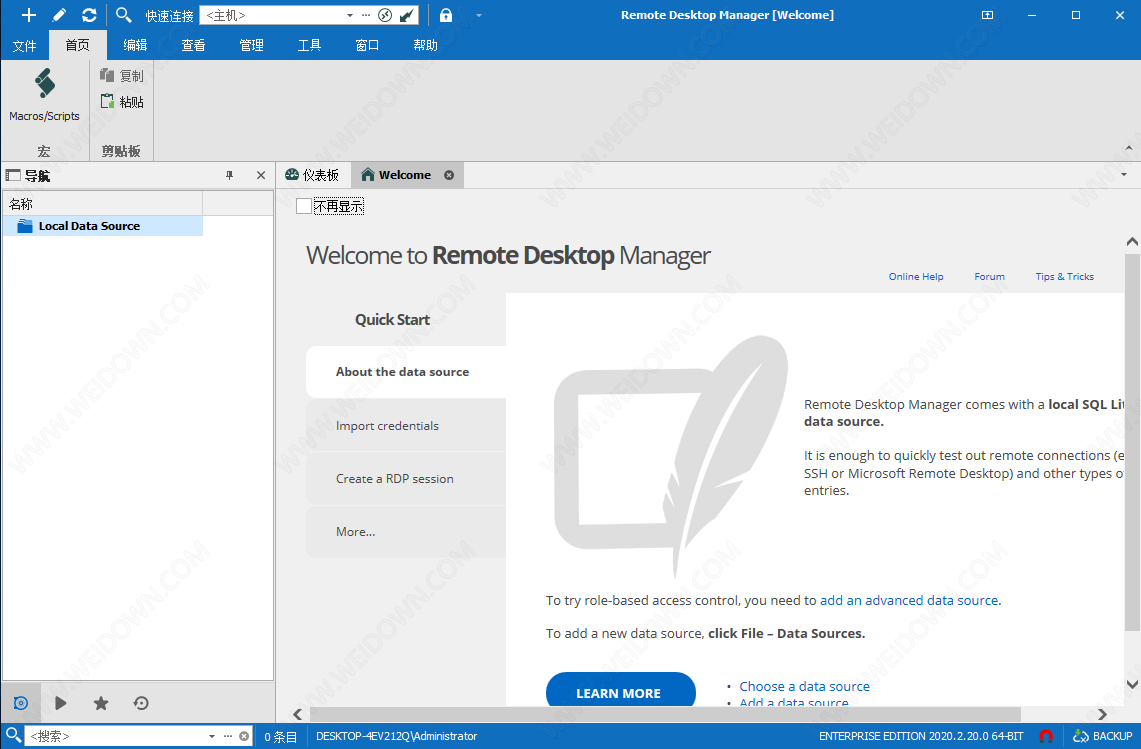
Task: Open the quick connect host dropdown arrow
Action: [350, 15]
